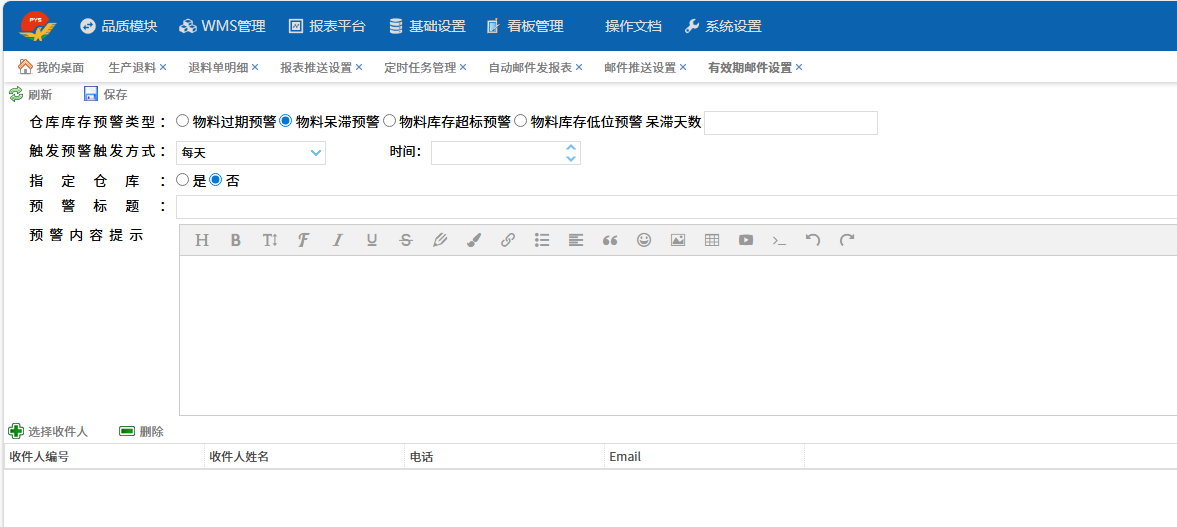Switch to the 定时任务管理 tab
The width and height of the screenshot is (1177, 527).
(420, 68)
